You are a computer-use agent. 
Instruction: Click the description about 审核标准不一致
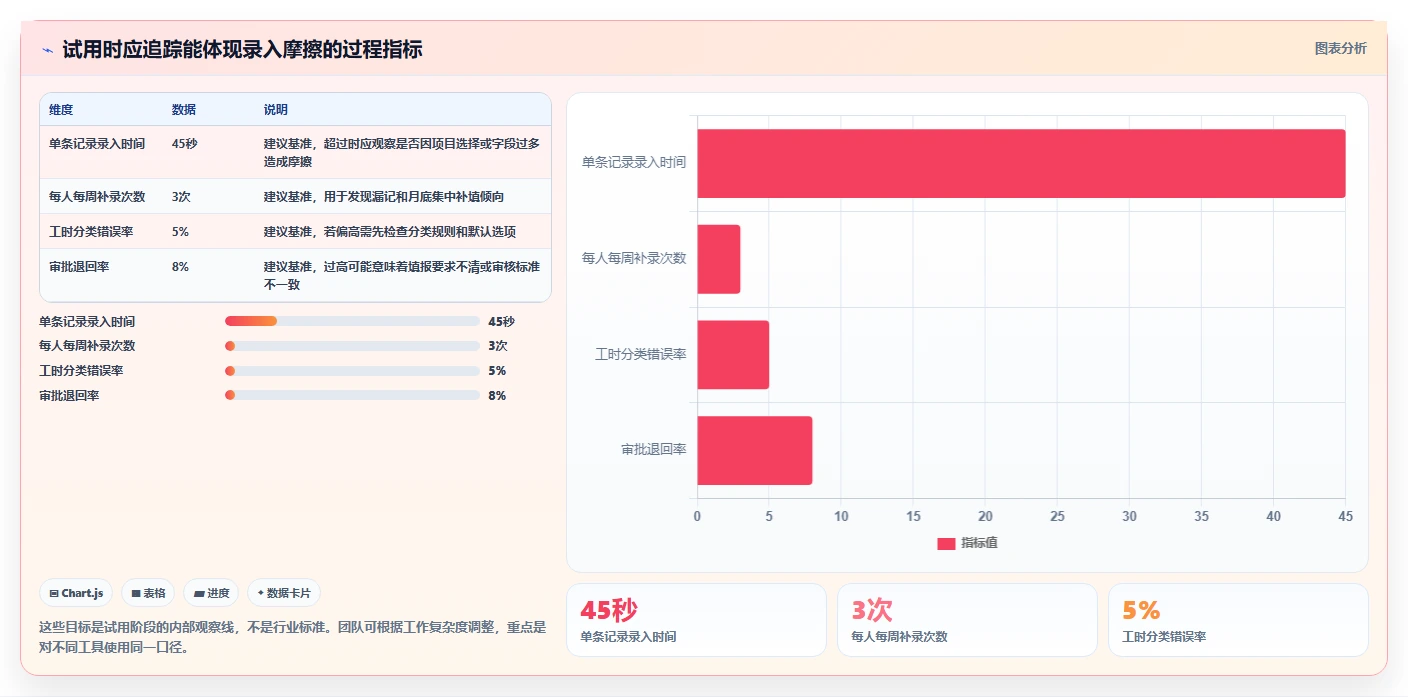tap(402, 276)
